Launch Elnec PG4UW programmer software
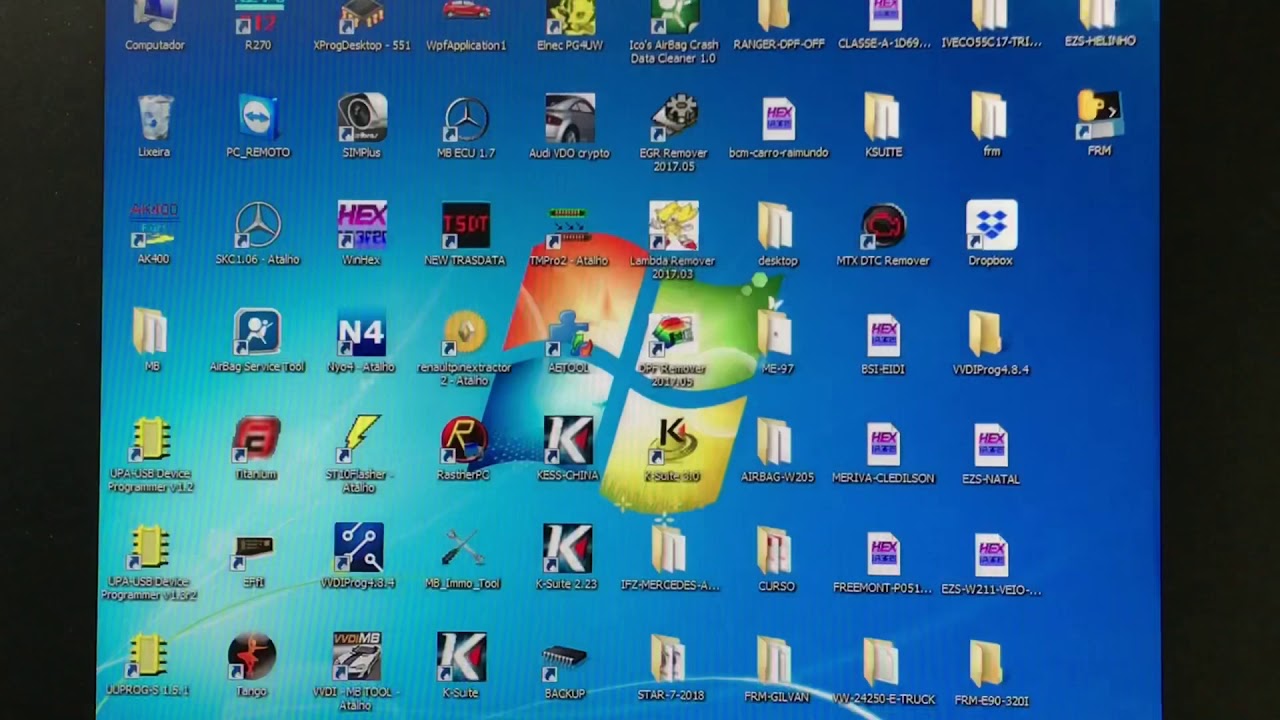Screen dimensions: 1280x720 (x=570, y=26)
